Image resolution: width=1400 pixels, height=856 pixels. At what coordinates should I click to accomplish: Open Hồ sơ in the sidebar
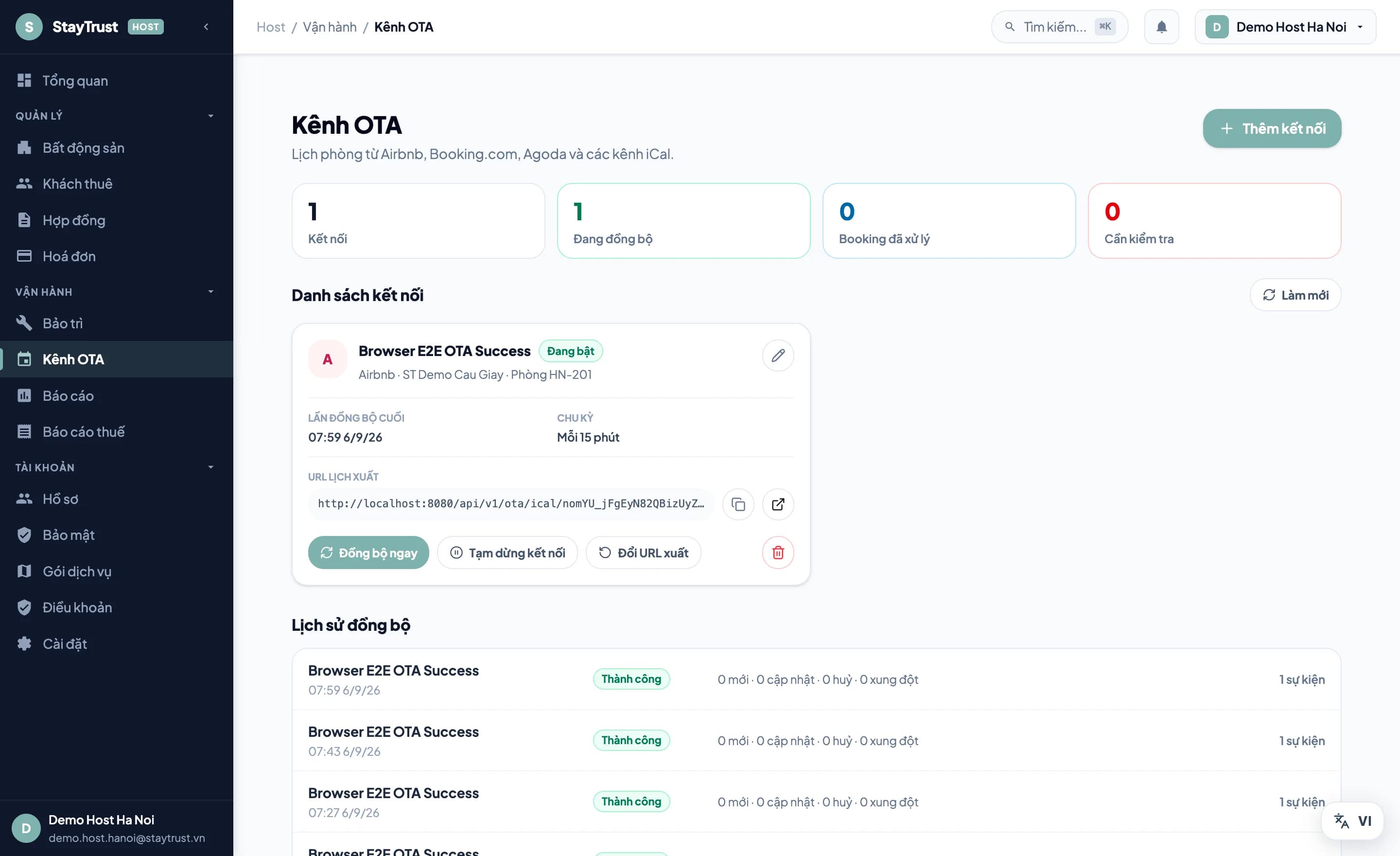pyautogui.click(x=117, y=499)
